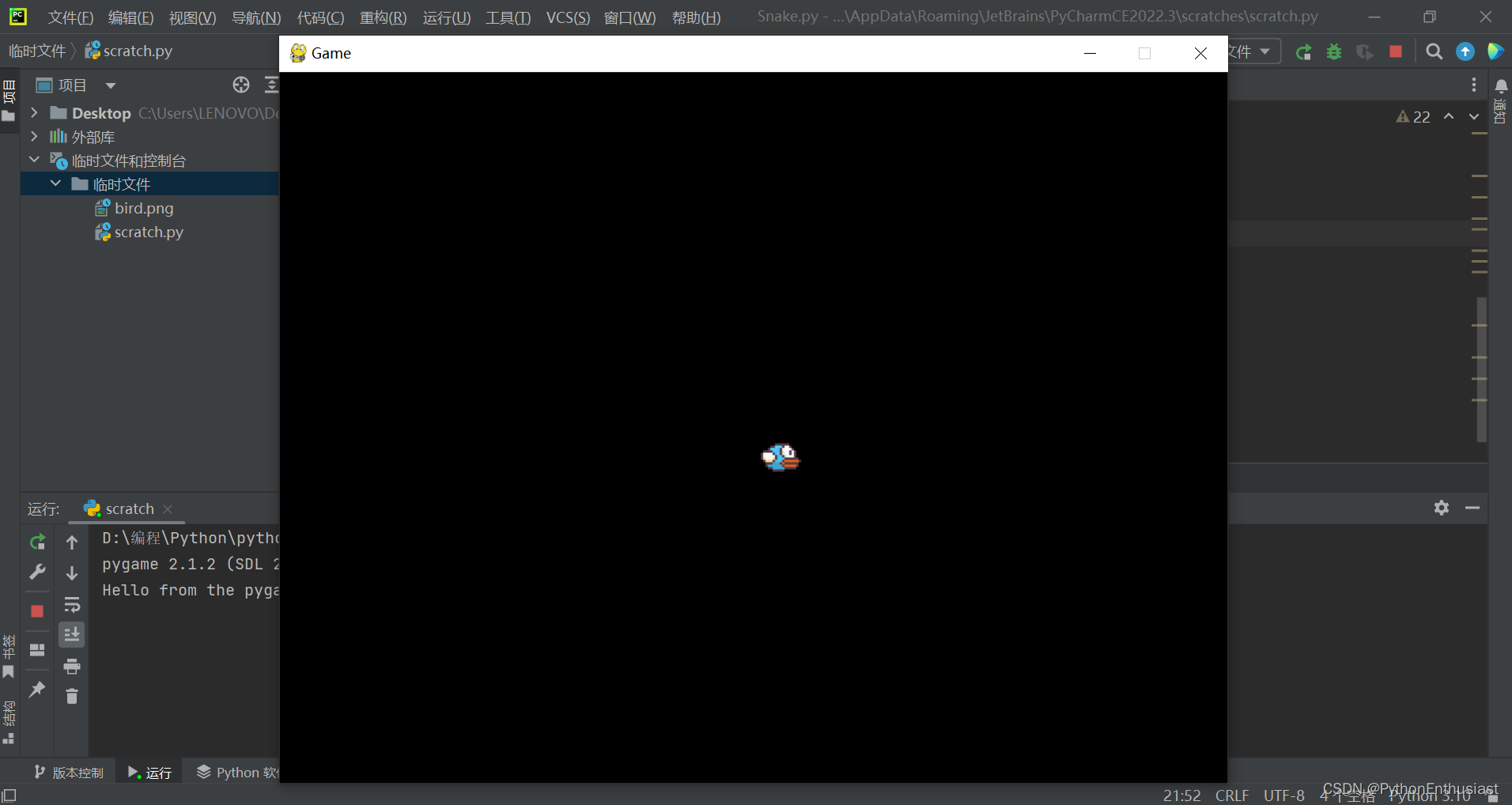Click the debug bug icon in top toolbar
Image resolution: width=1512 pixels, height=805 pixels.
[1334, 52]
